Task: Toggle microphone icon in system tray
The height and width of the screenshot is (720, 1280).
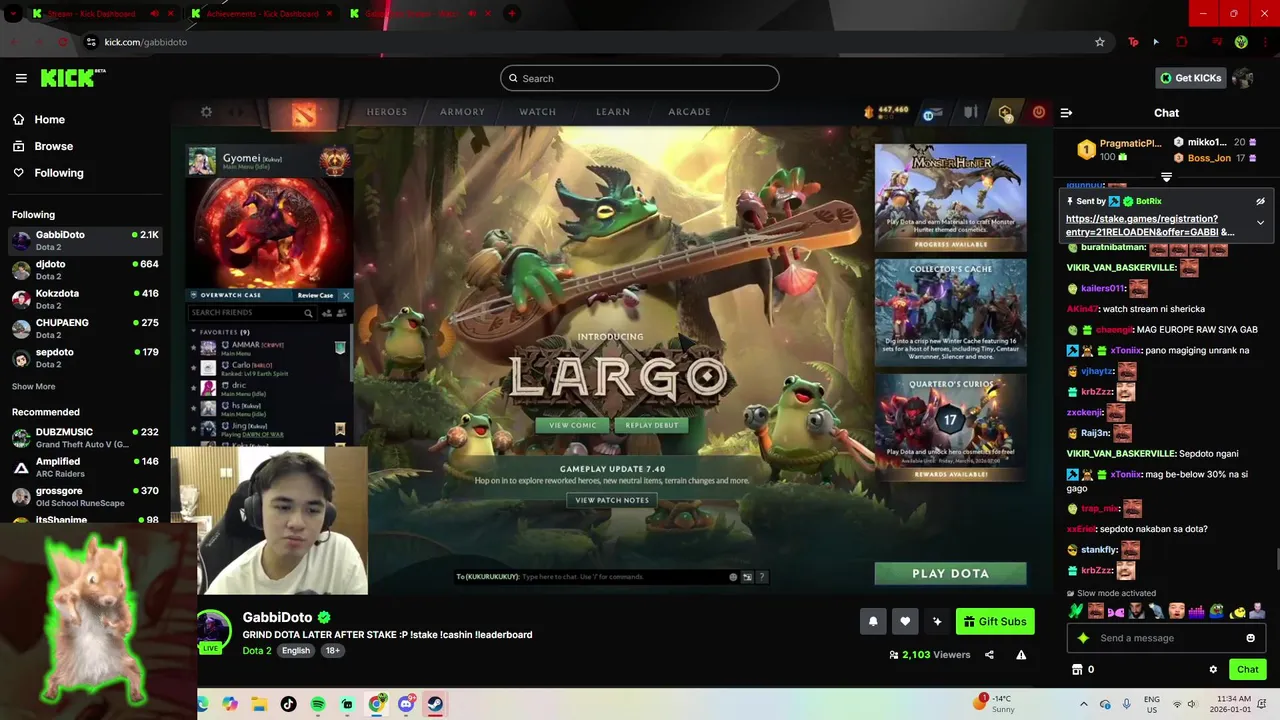Action: (x=1126, y=704)
